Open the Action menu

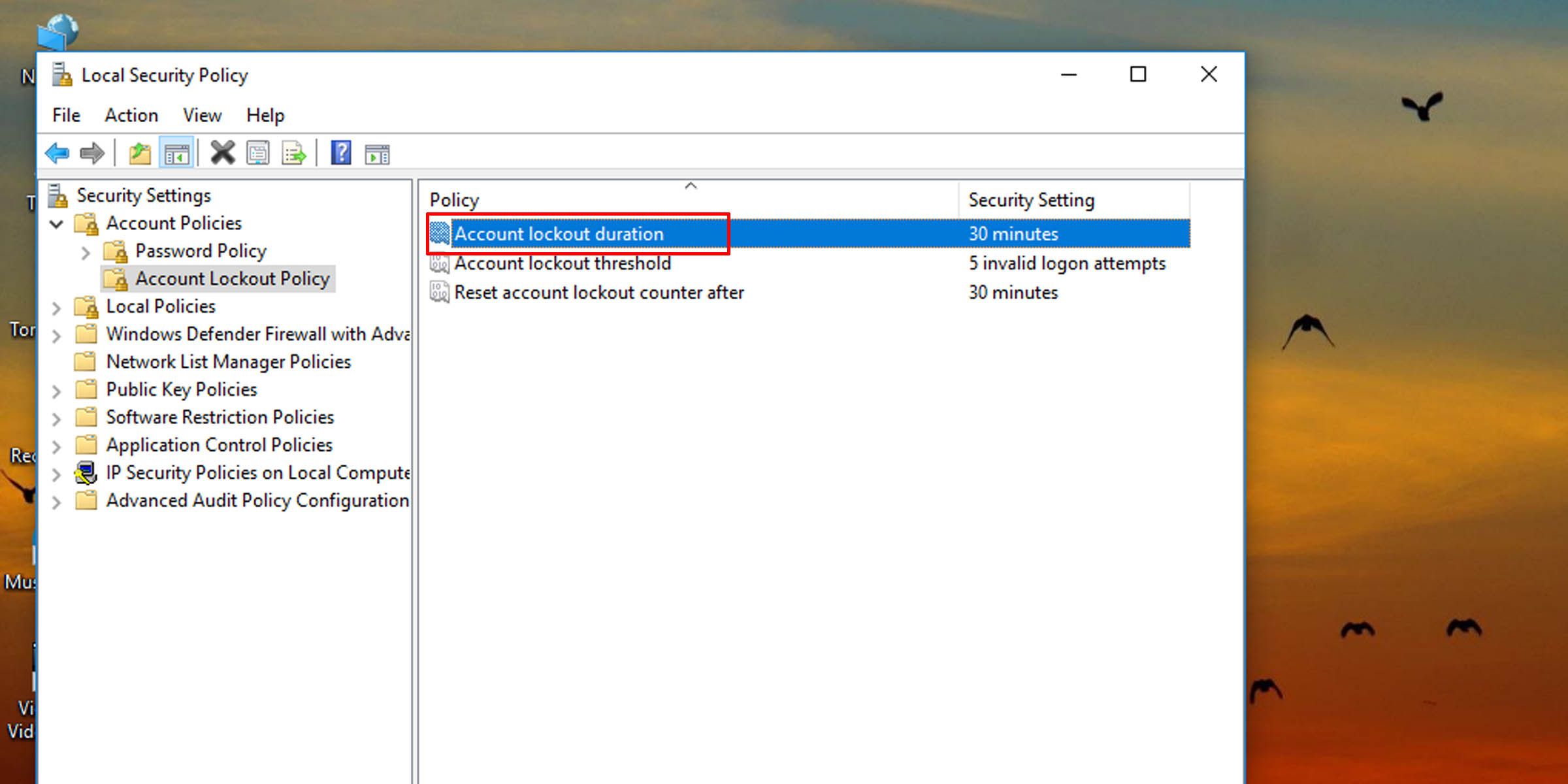(x=131, y=115)
